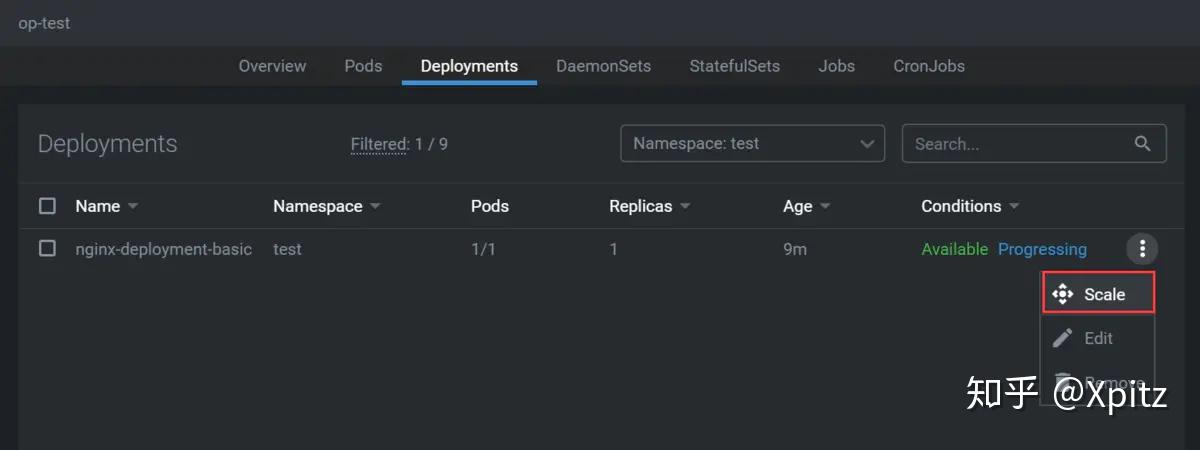This screenshot has height=450, width=1200.
Task: Sort by the Name column arrow
Action: [133, 207]
